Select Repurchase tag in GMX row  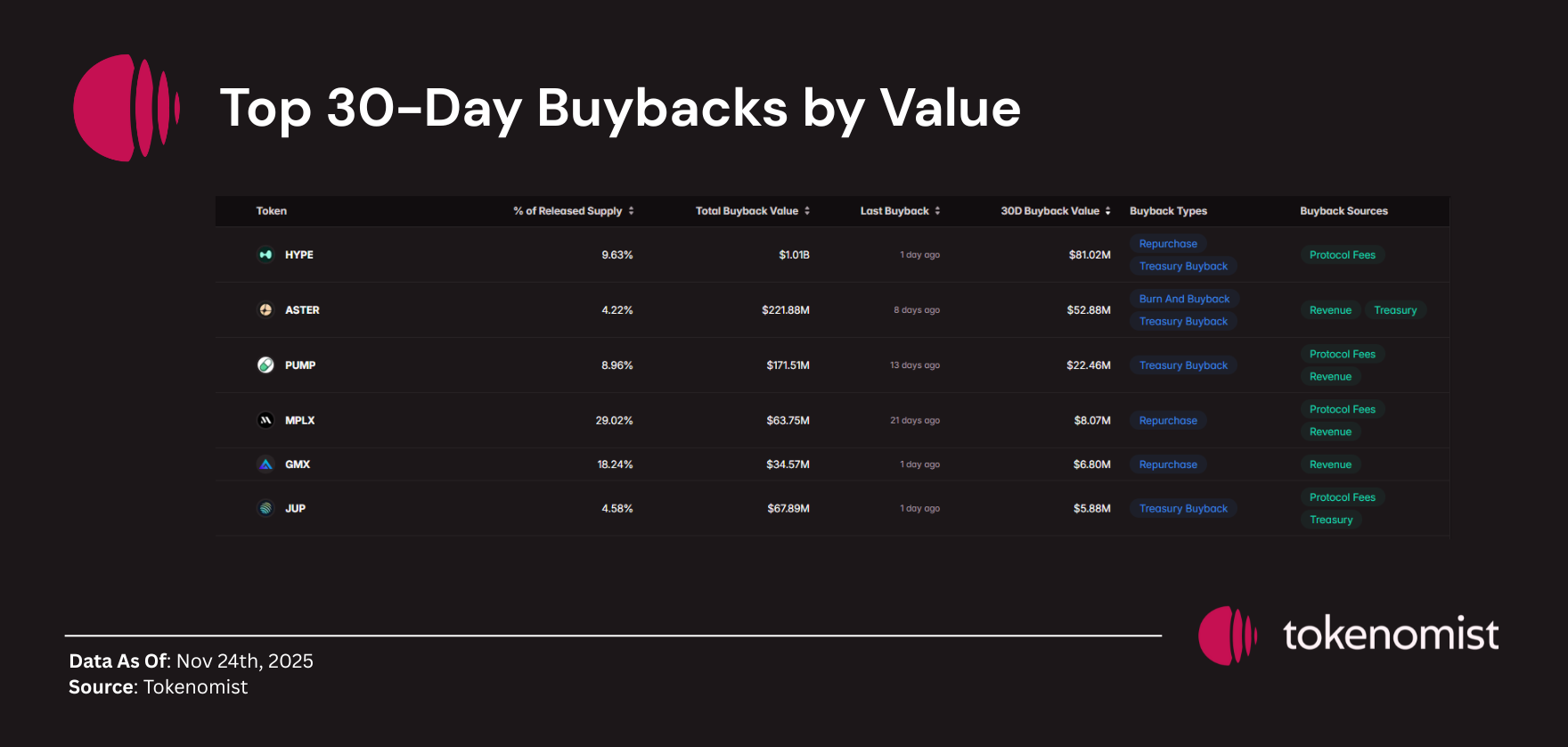tap(1168, 464)
